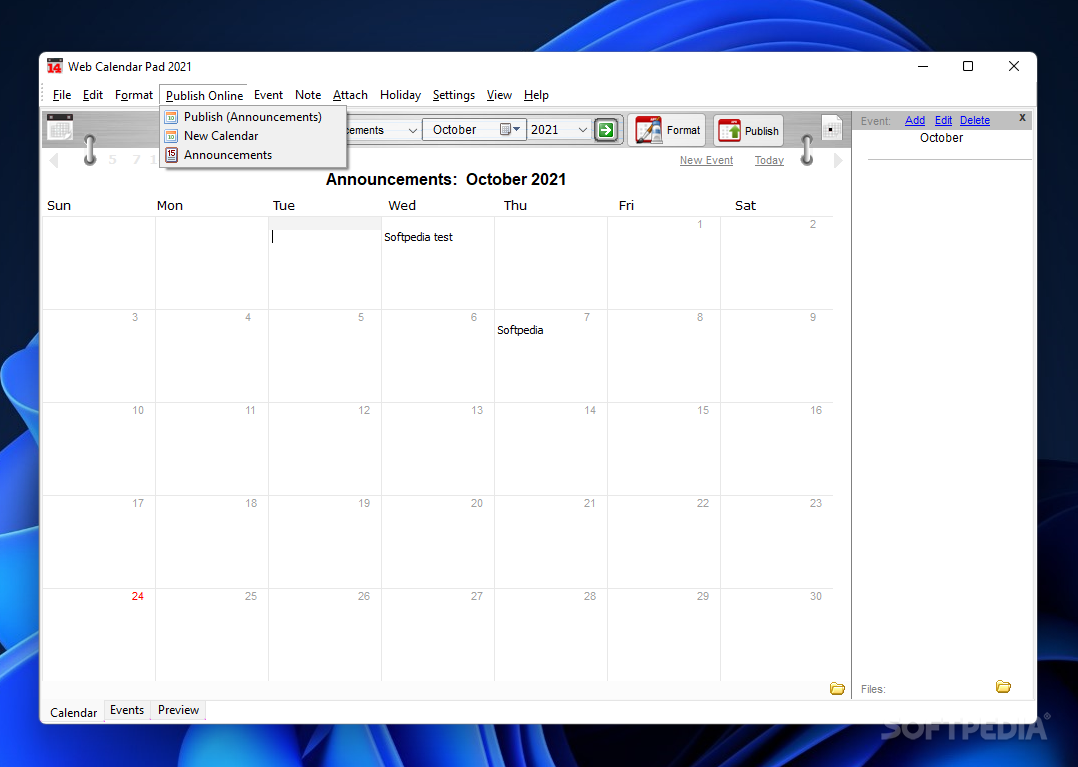The height and width of the screenshot is (767, 1078).
Task: Open the View menu
Action: [x=499, y=95]
